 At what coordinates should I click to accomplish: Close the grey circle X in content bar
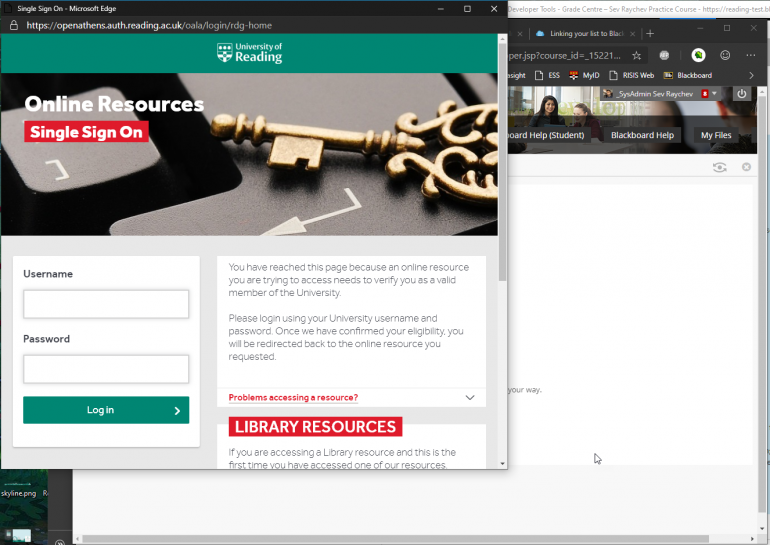[x=746, y=167]
